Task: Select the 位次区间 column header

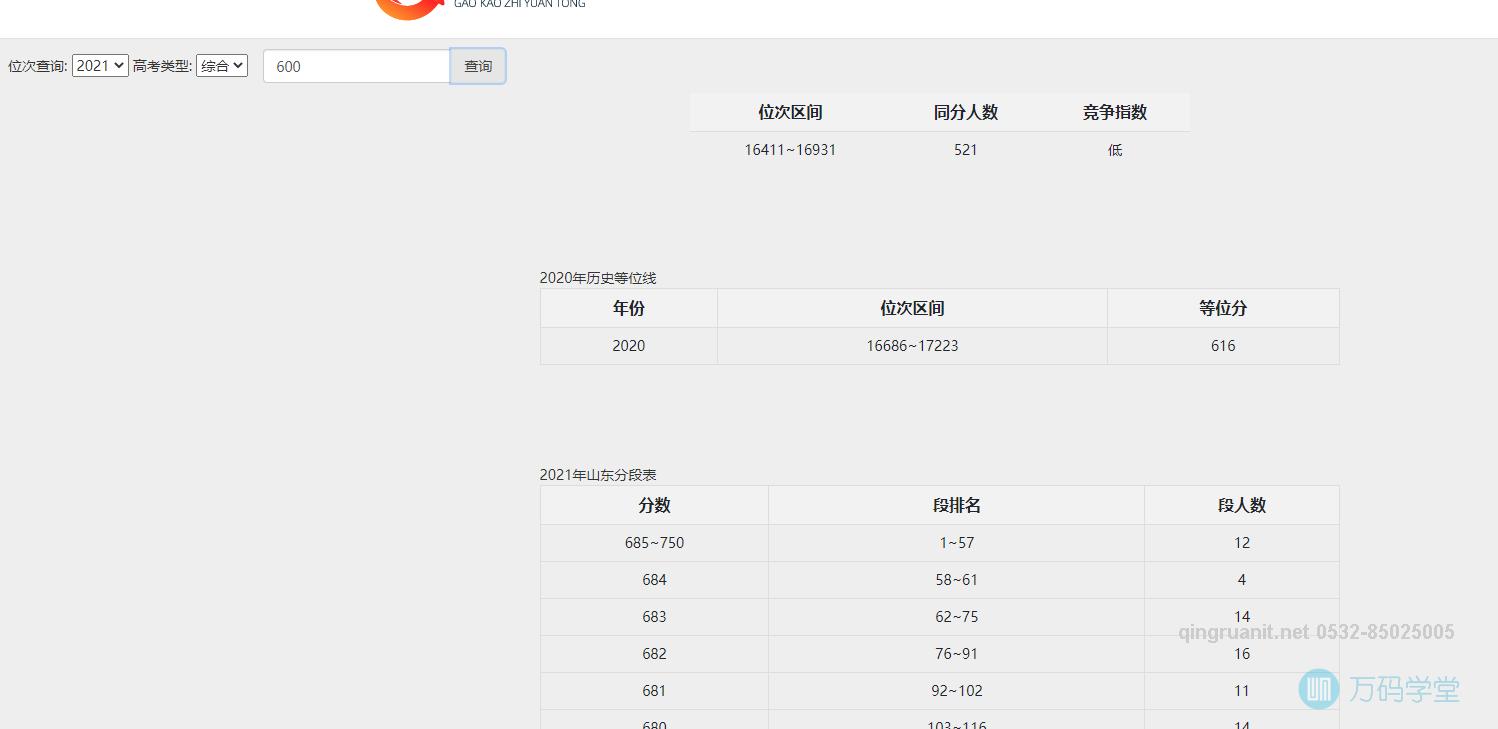Action: 789,112
